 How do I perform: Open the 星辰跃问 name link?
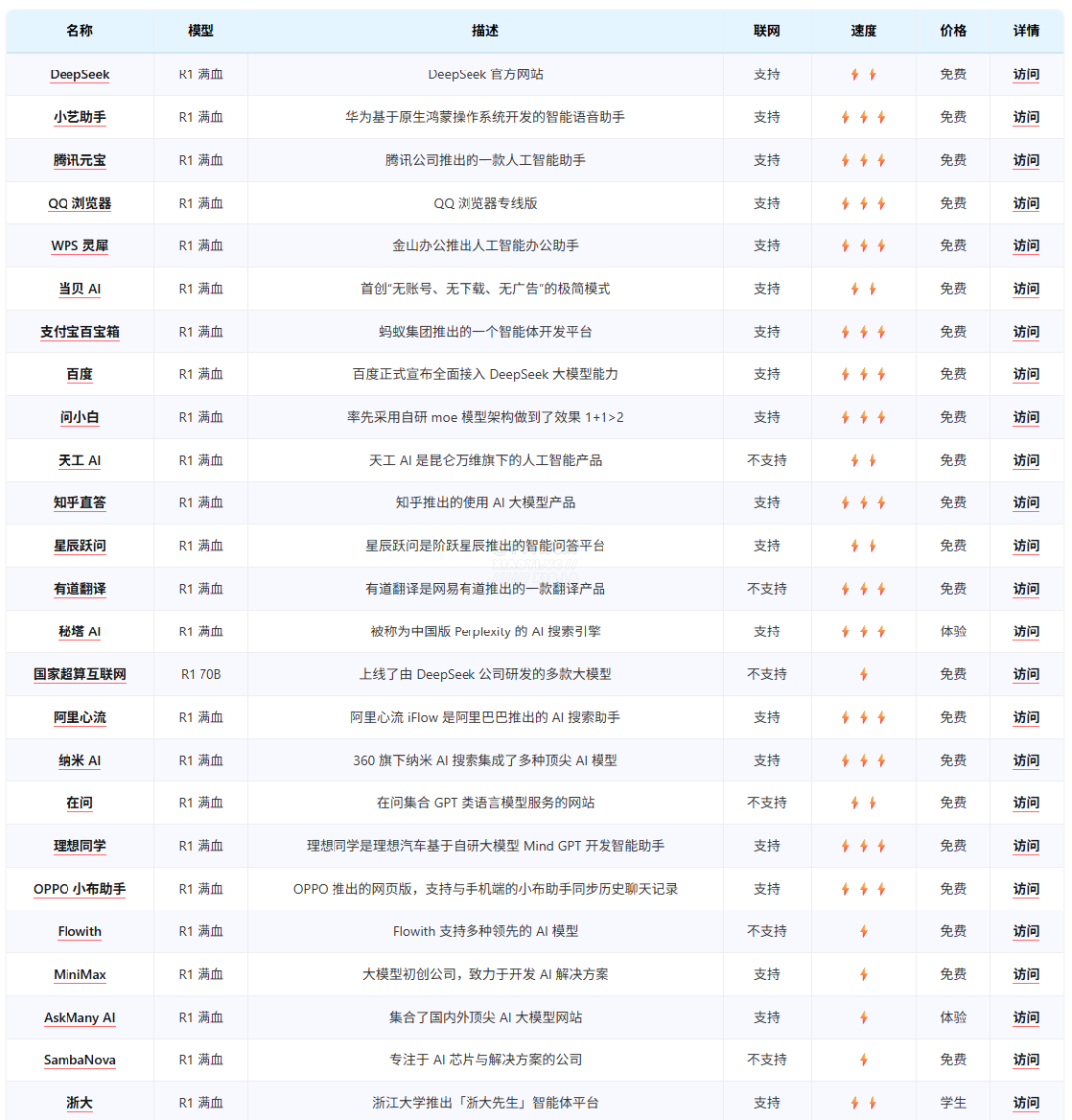(79, 546)
